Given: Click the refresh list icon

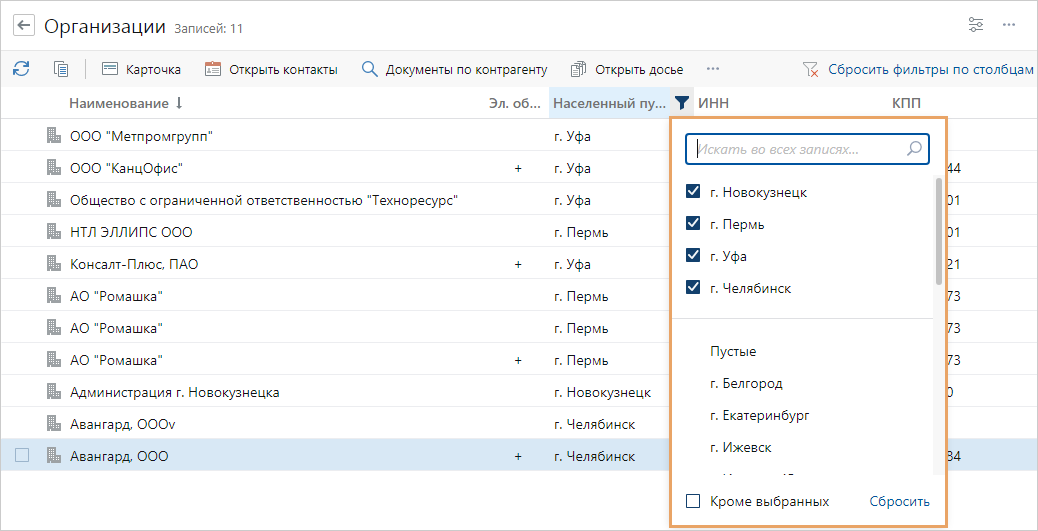Looking at the screenshot, I should tap(21, 69).
